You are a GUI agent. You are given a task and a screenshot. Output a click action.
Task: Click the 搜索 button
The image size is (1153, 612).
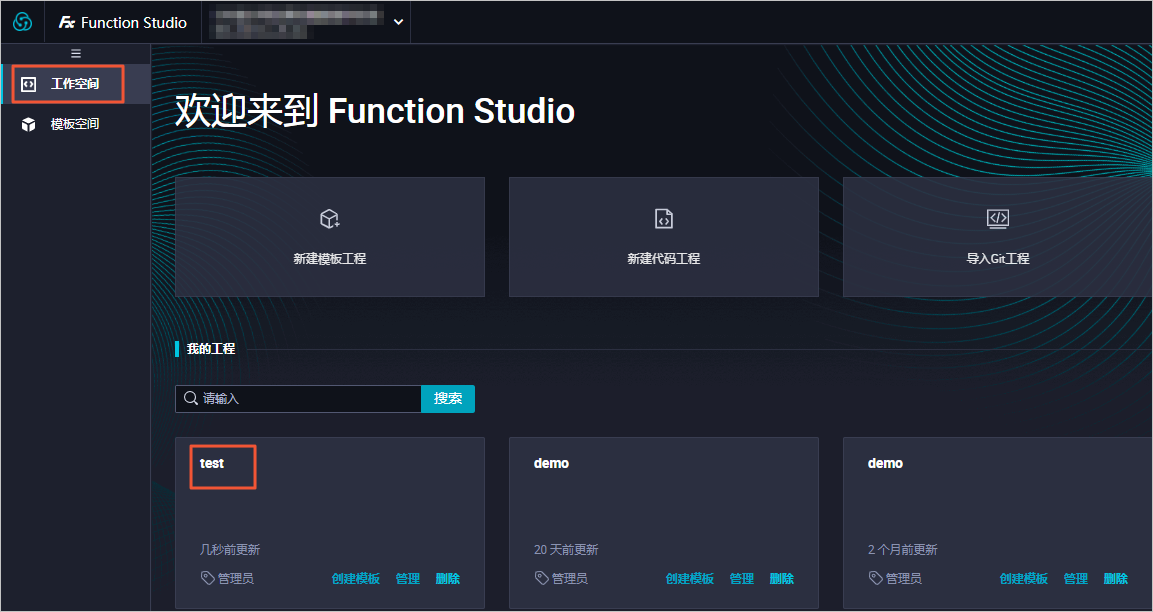(x=448, y=399)
